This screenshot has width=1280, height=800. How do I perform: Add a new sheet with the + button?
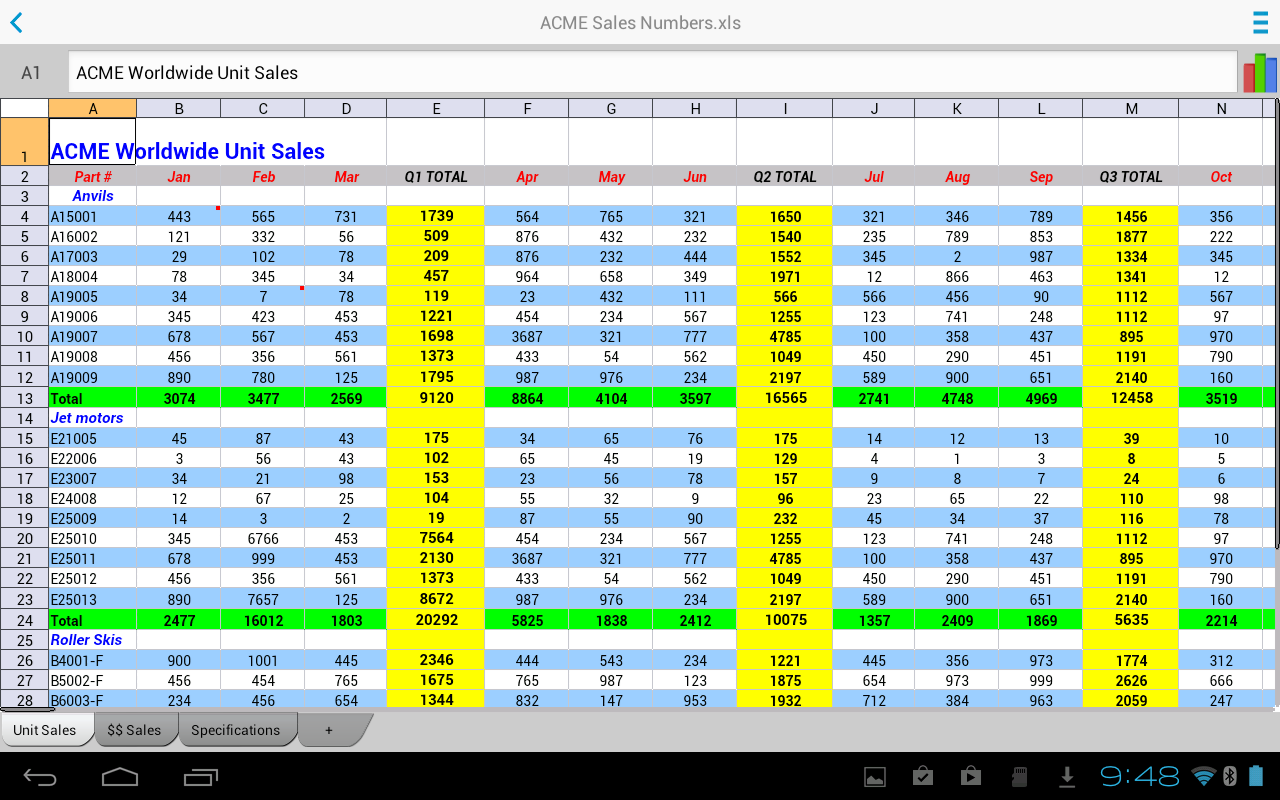(328, 731)
